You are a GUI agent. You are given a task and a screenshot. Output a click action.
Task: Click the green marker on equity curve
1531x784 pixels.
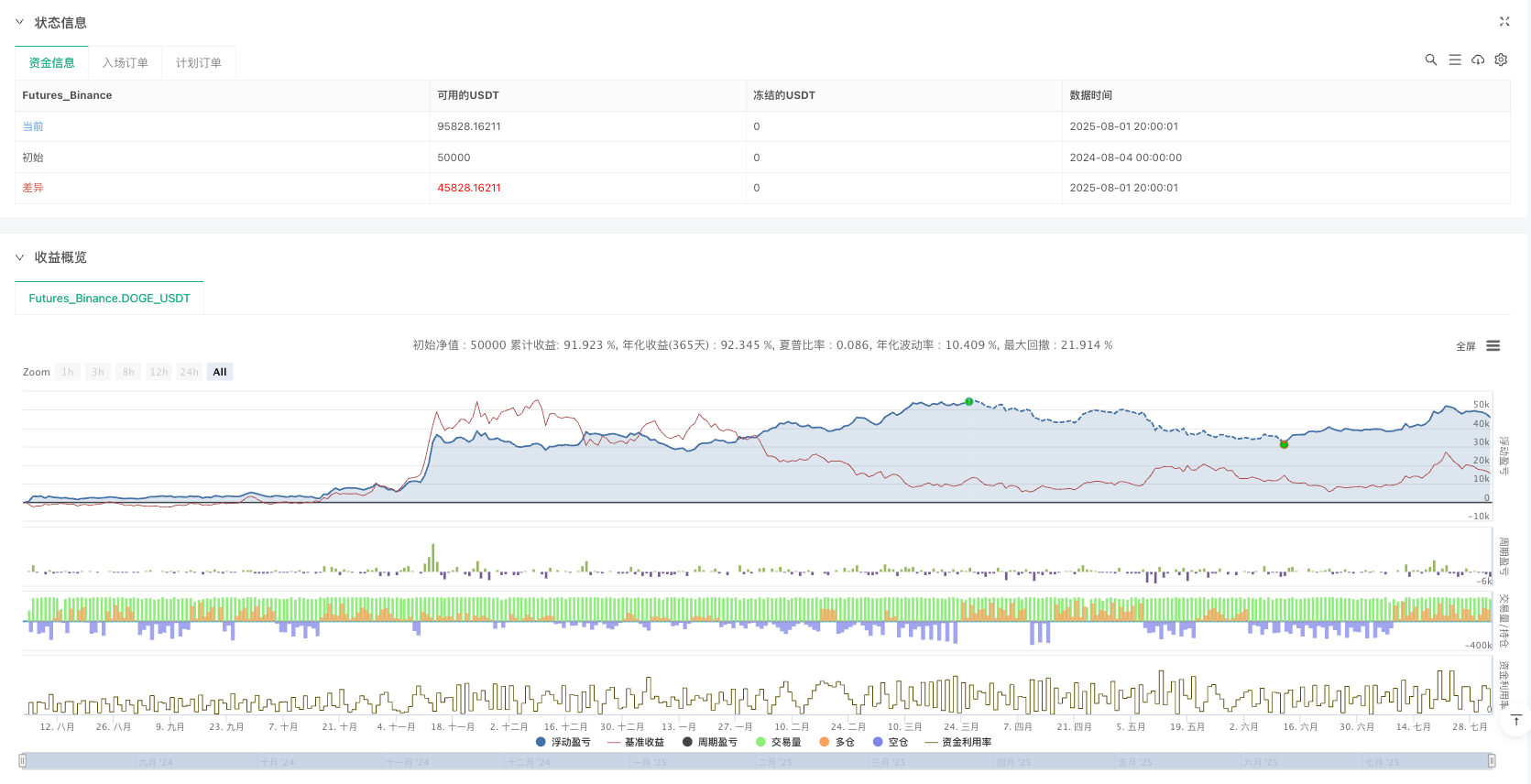click(x=968, y=401)
